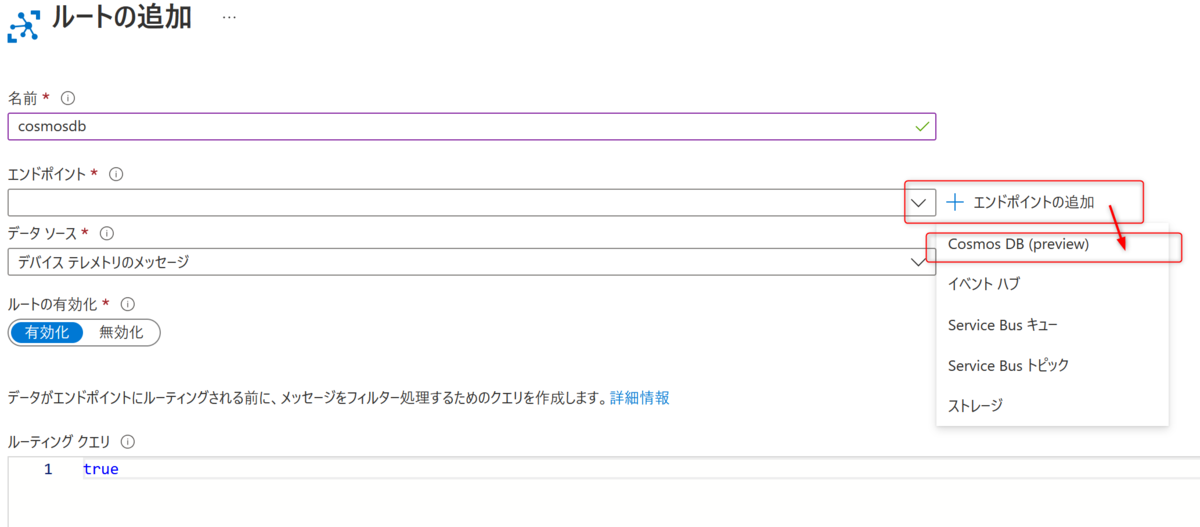
Task: Show info tooltip for エンドポイント field
Action: click(116, 174)
